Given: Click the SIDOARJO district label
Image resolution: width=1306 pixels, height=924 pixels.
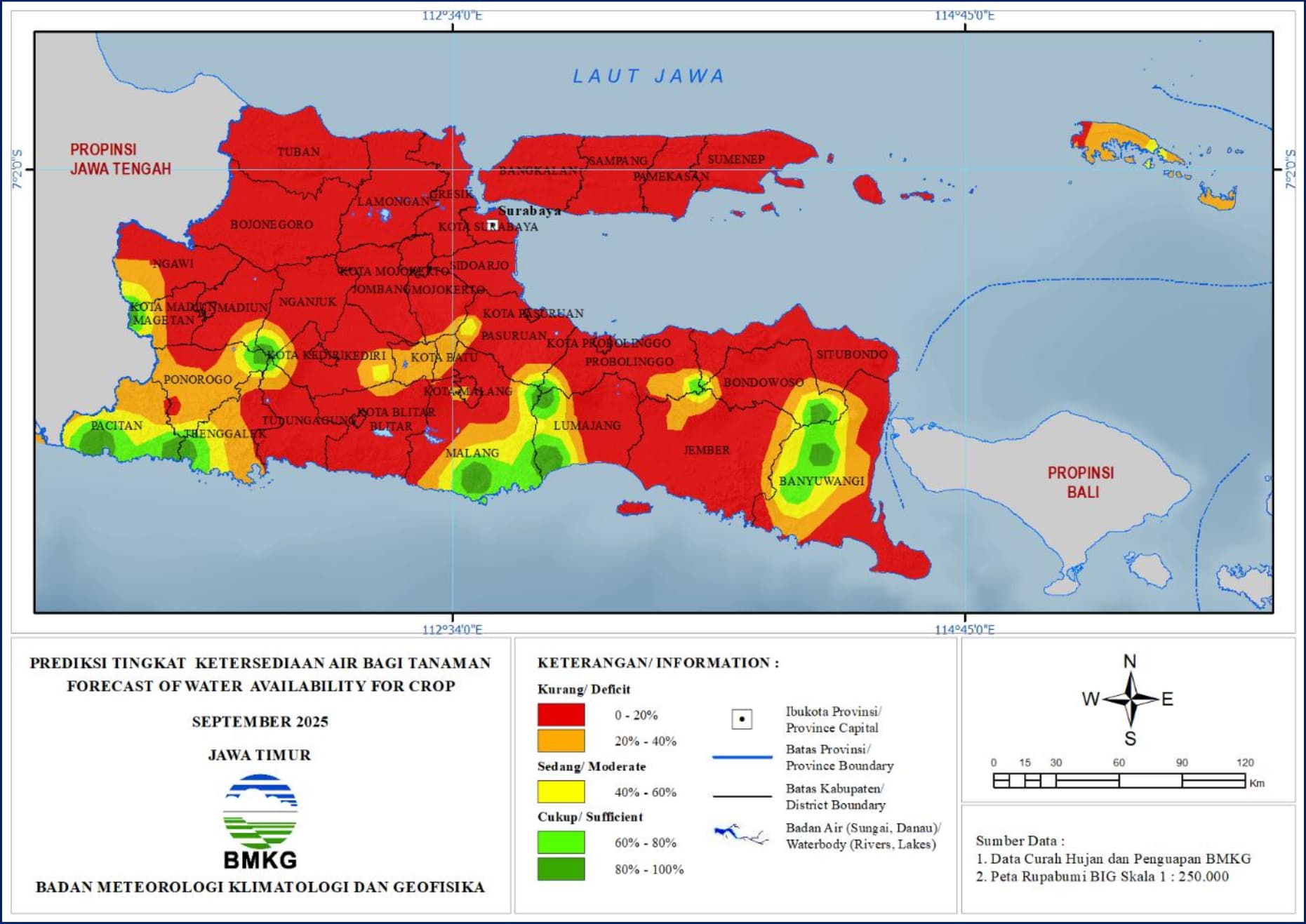Looking at the screenshot, I should tap(479, 265).
